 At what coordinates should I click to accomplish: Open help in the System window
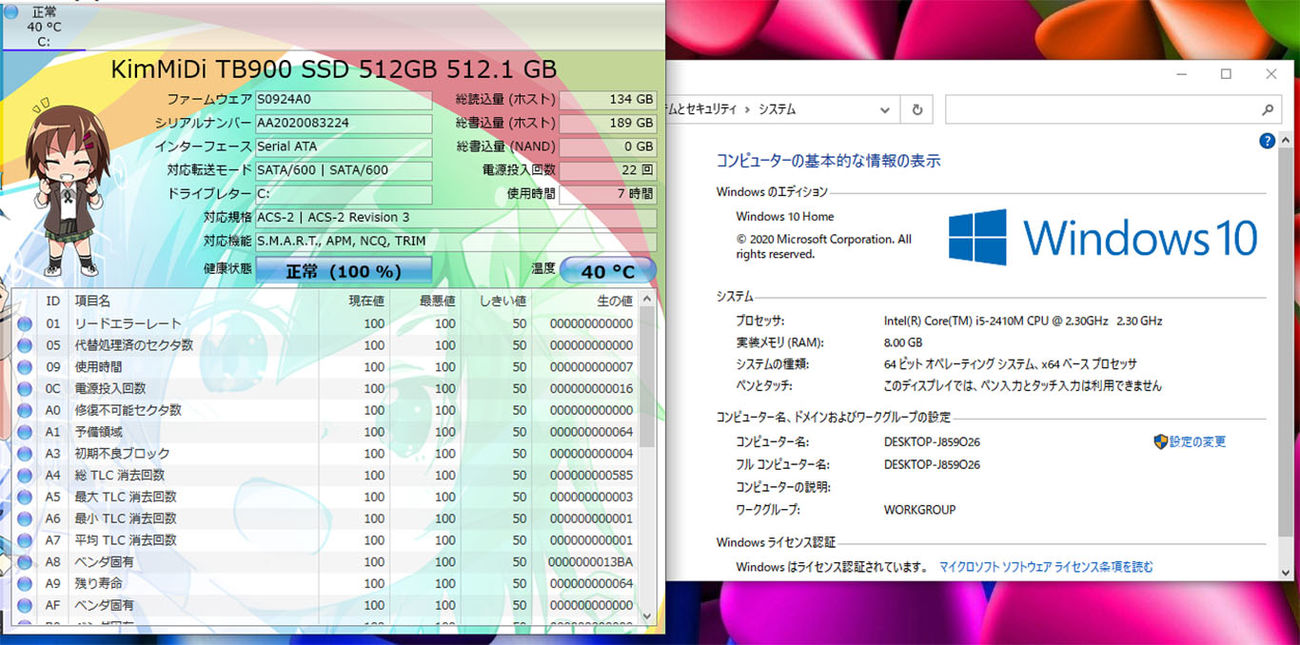coord(1267,141)
